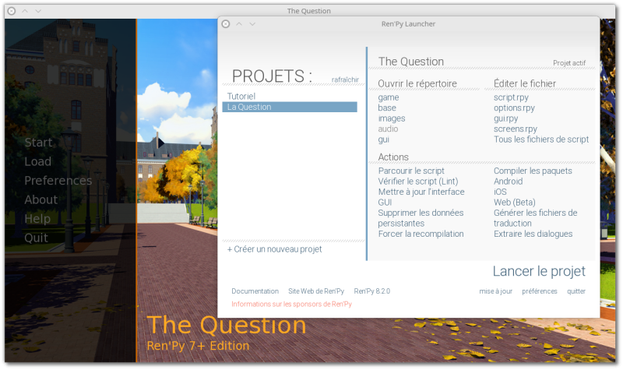The width and height of the screenshot is (623, 370).
Task: Click Preferences in The Question menu
Action: pos(58,181)
